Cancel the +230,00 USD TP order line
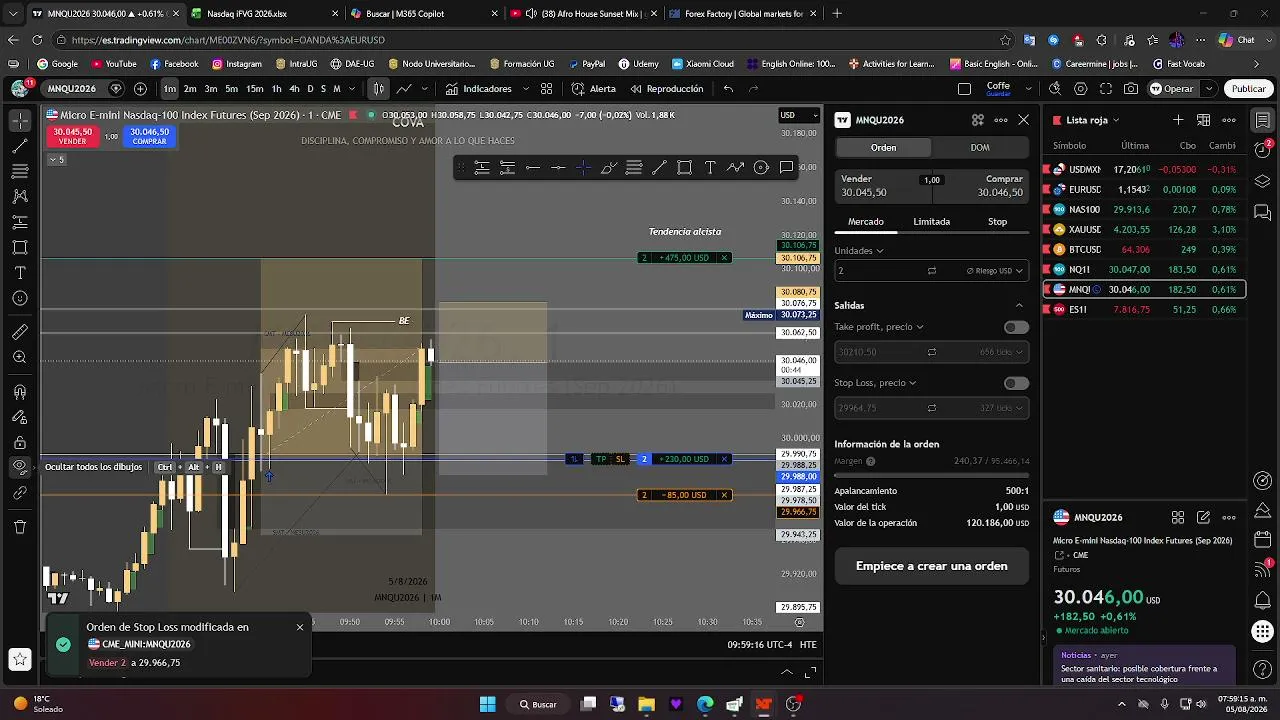The image size is (1280, 720). pyautogui.click(x=724, y=459)
